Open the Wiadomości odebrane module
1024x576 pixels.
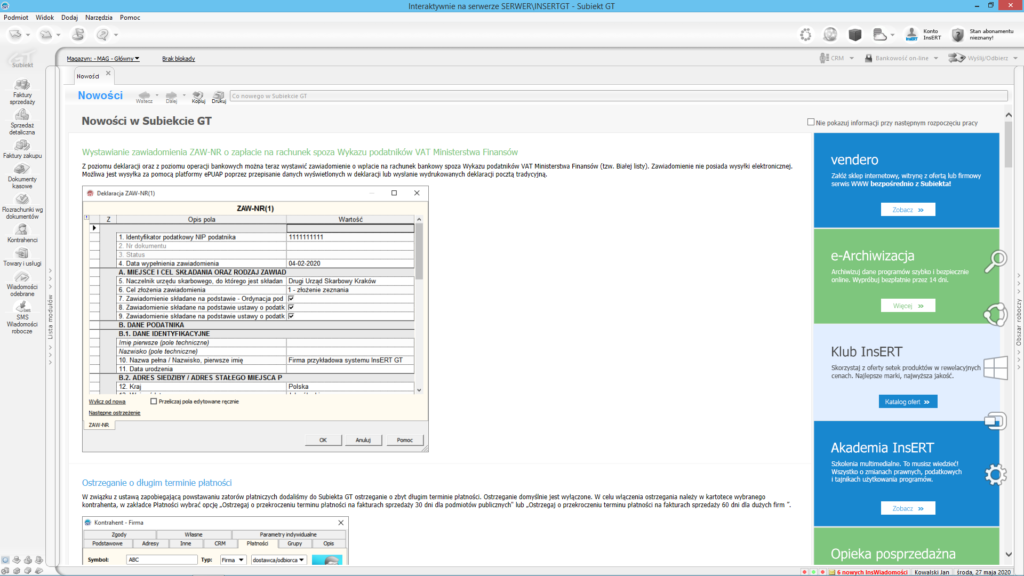pyautogui.click(x=22, y=284)
